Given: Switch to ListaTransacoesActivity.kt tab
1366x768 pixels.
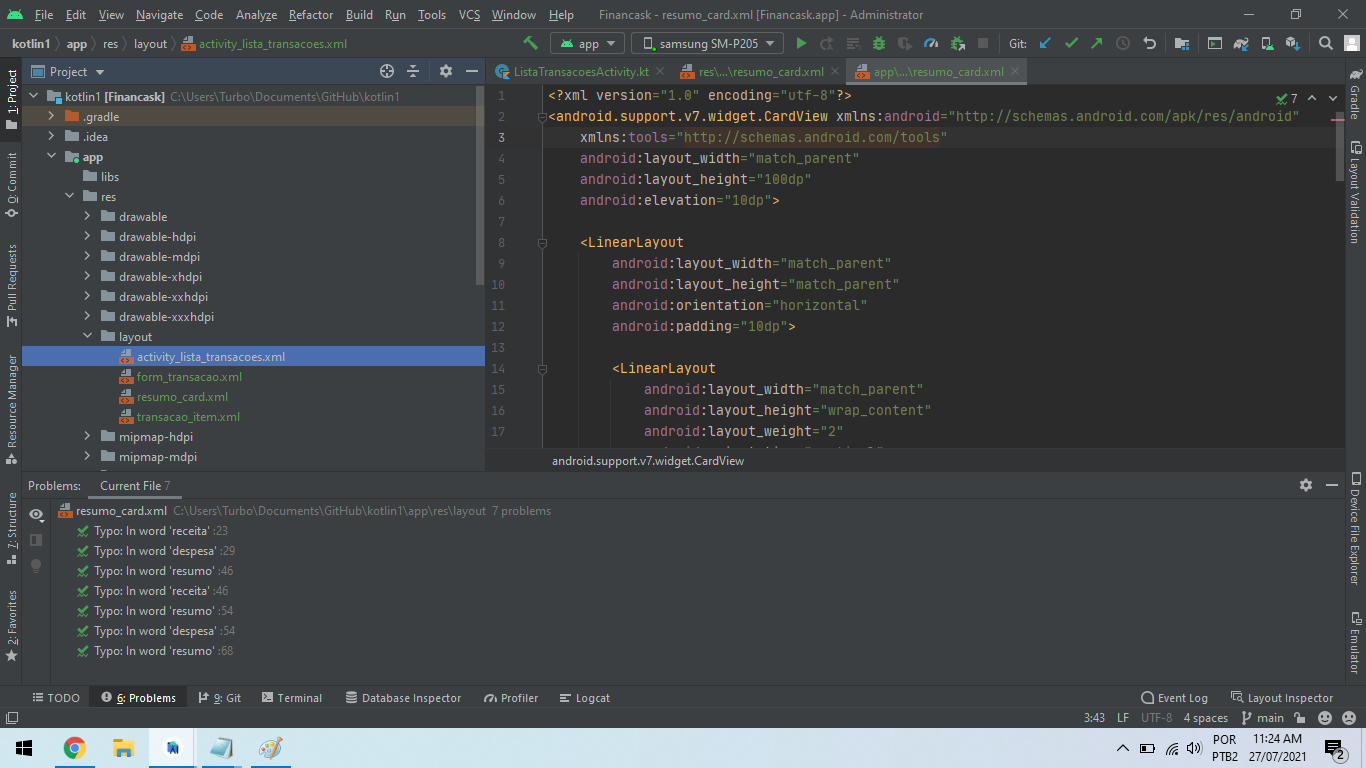Looking at the screenshot, I should click(x=581, y=72).
